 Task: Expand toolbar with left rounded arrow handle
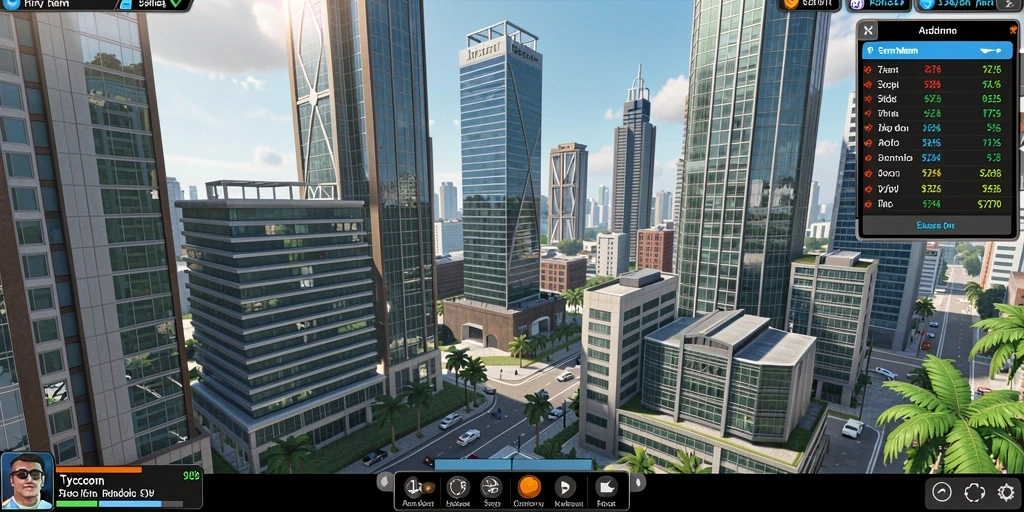(x=384, y=483)
